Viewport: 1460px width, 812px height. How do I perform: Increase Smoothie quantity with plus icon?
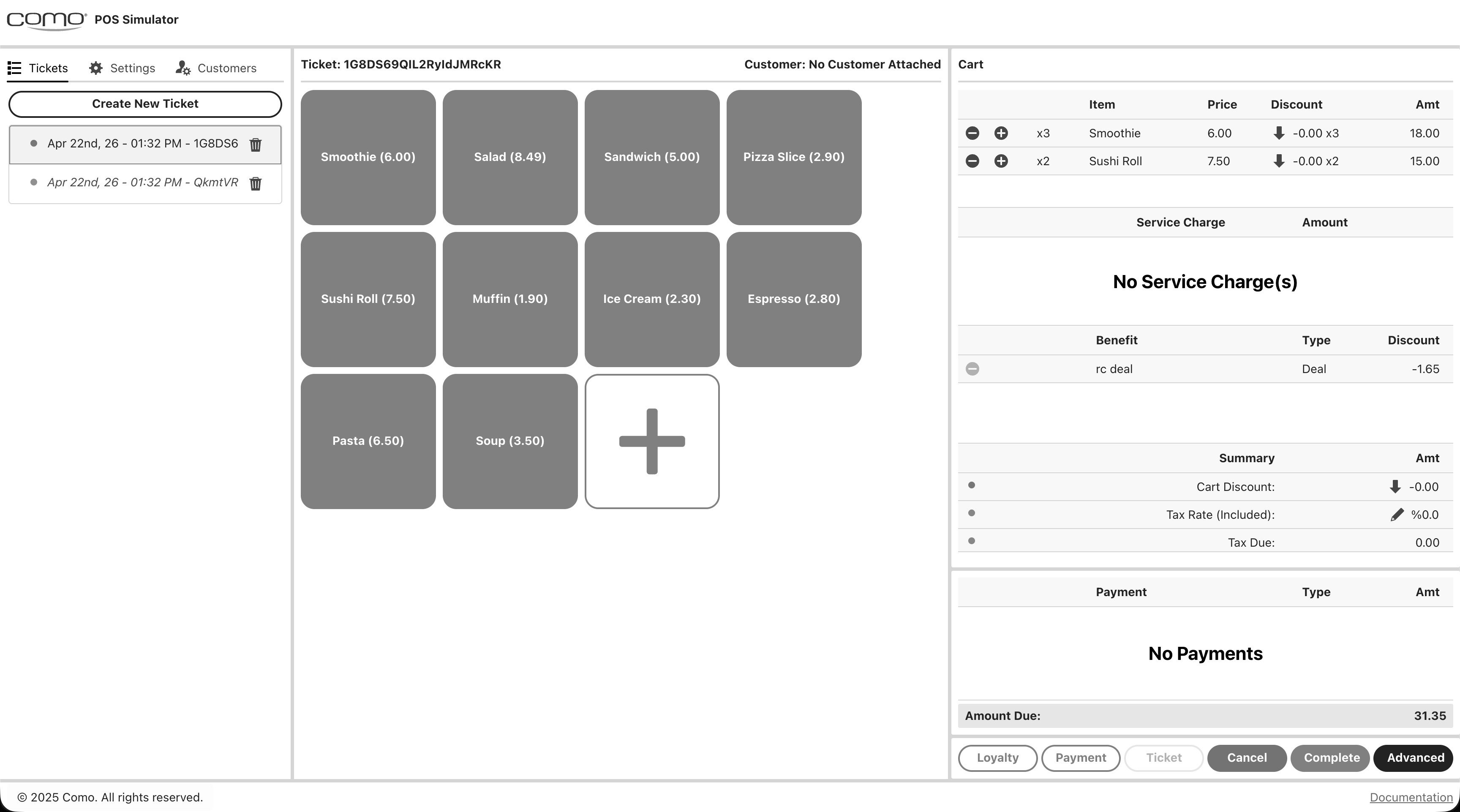point(1001,133)
